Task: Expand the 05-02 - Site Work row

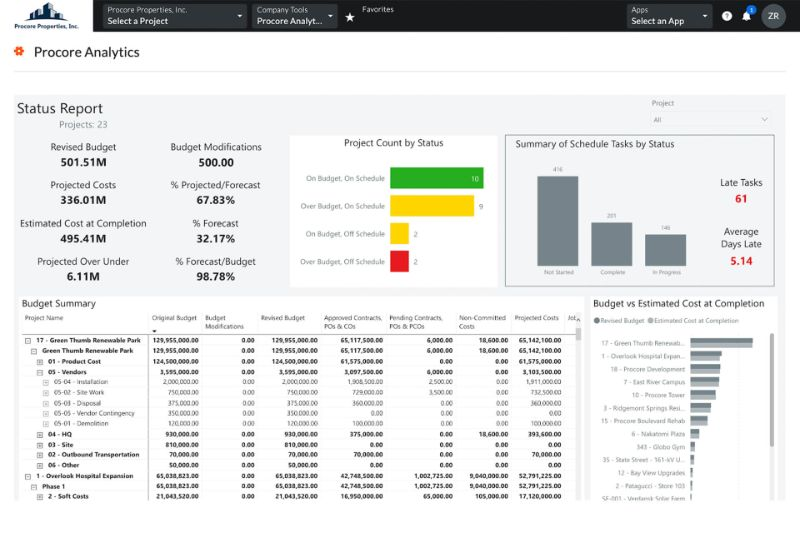Action: point(46,393)
